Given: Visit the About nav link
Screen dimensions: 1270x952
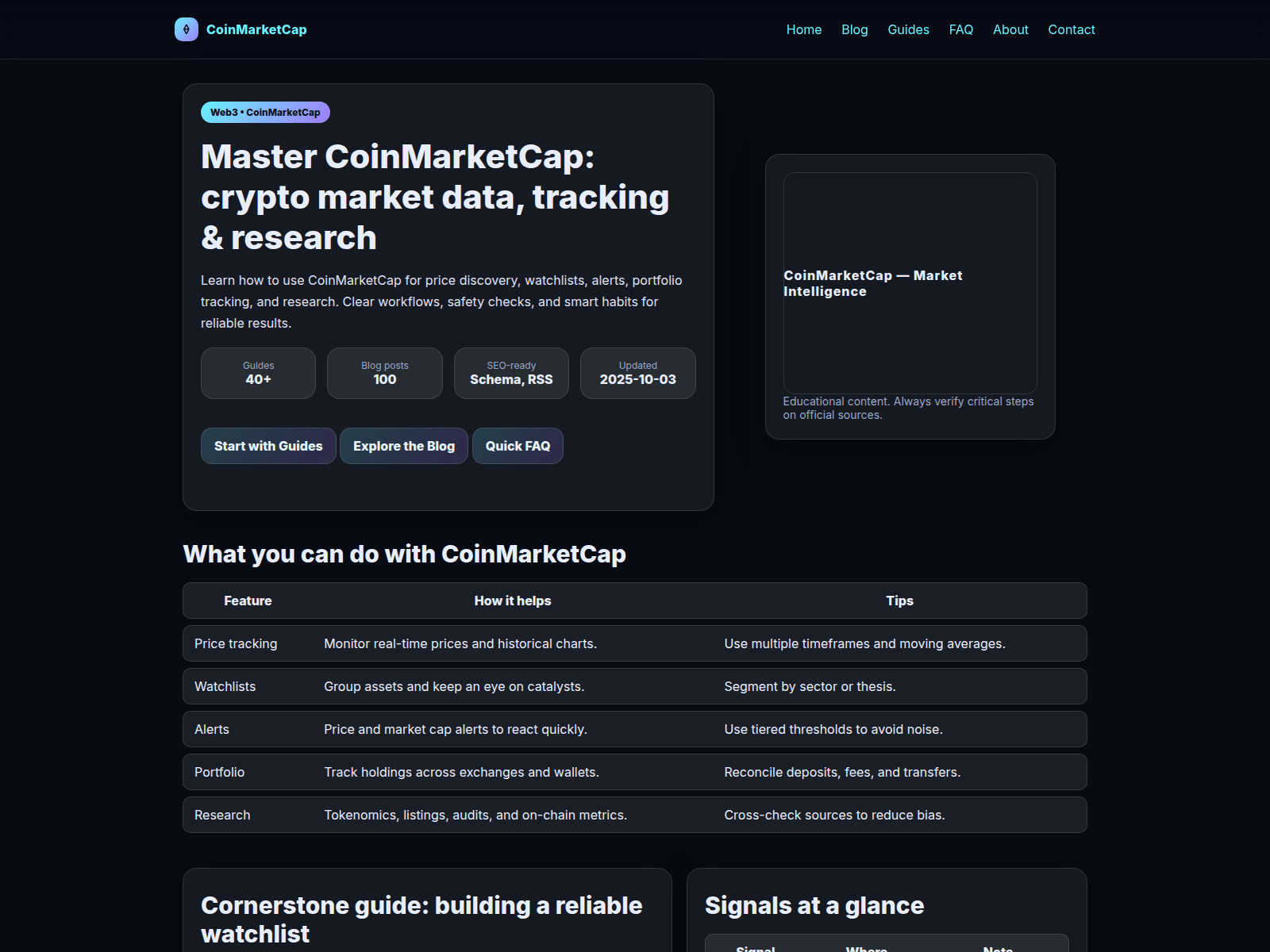Looking at the screenshot, I should click(1010, 29).
